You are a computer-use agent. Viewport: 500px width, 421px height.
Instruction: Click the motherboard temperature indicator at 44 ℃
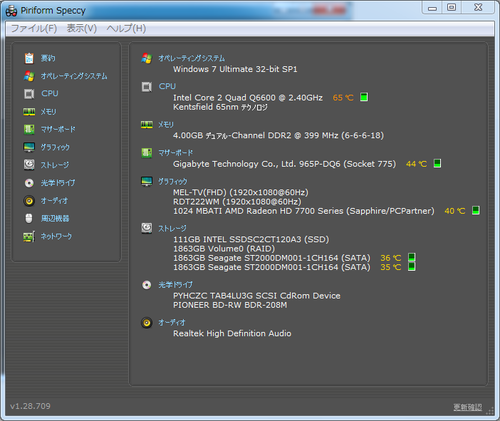click(437, 164)
